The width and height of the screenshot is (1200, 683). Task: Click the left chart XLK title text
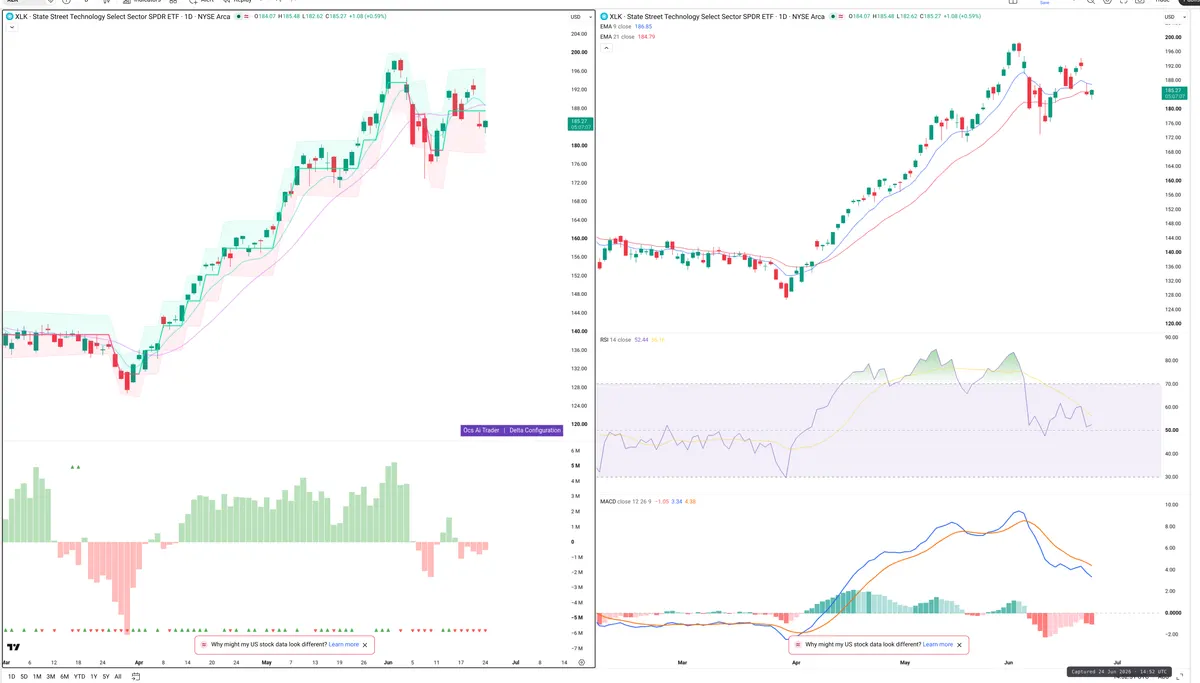(123, 16)
